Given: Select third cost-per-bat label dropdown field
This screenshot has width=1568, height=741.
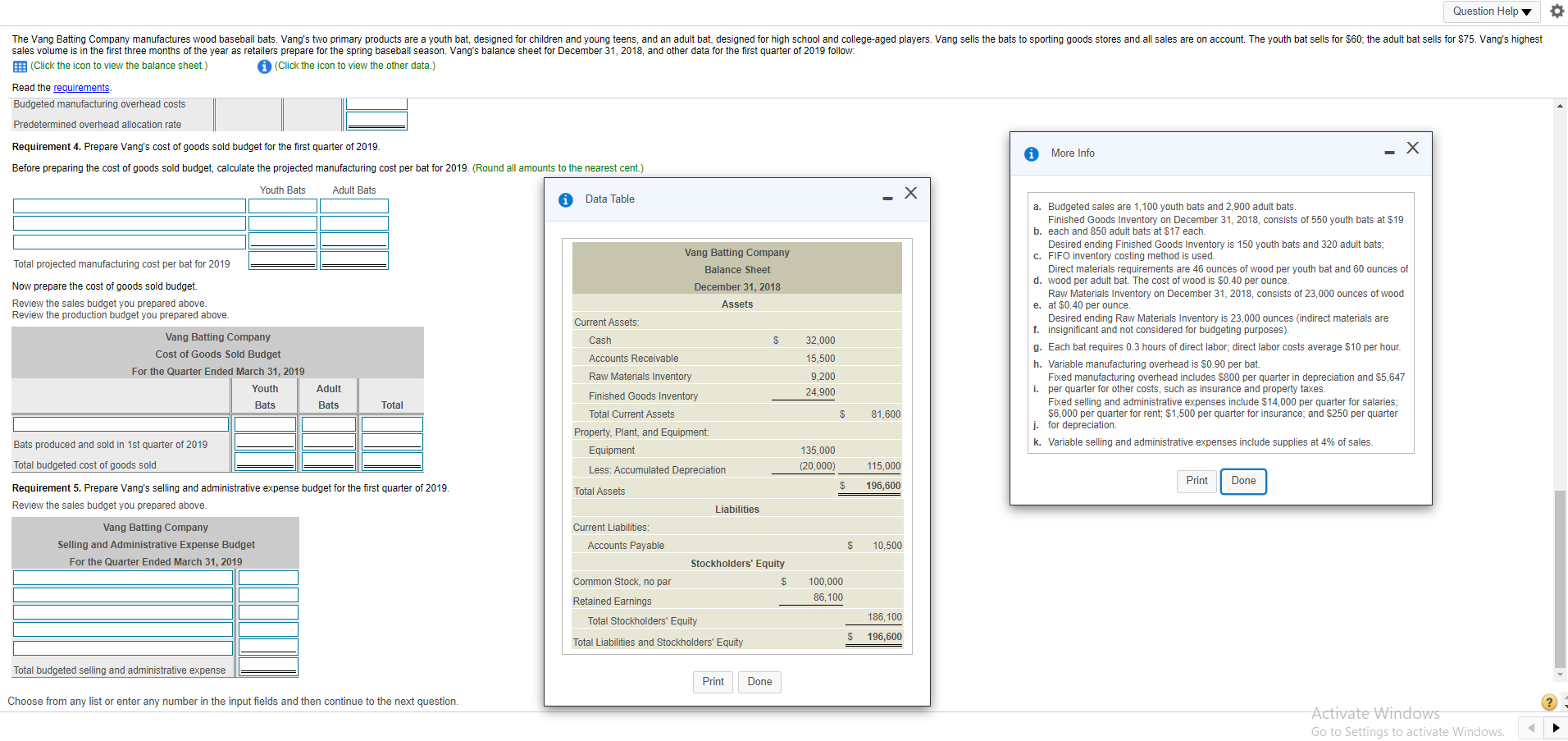Looking at the screenshot, I should (130, 242).
